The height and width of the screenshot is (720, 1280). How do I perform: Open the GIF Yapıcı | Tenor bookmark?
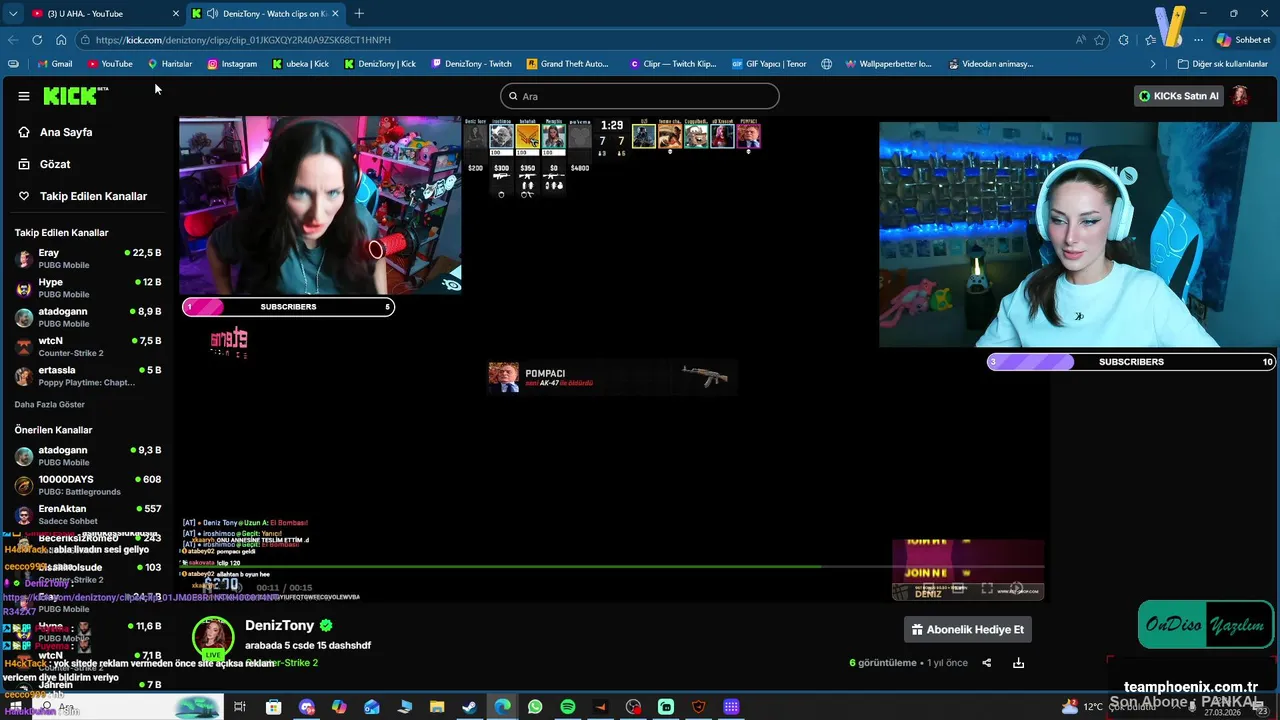click(769, 64)
